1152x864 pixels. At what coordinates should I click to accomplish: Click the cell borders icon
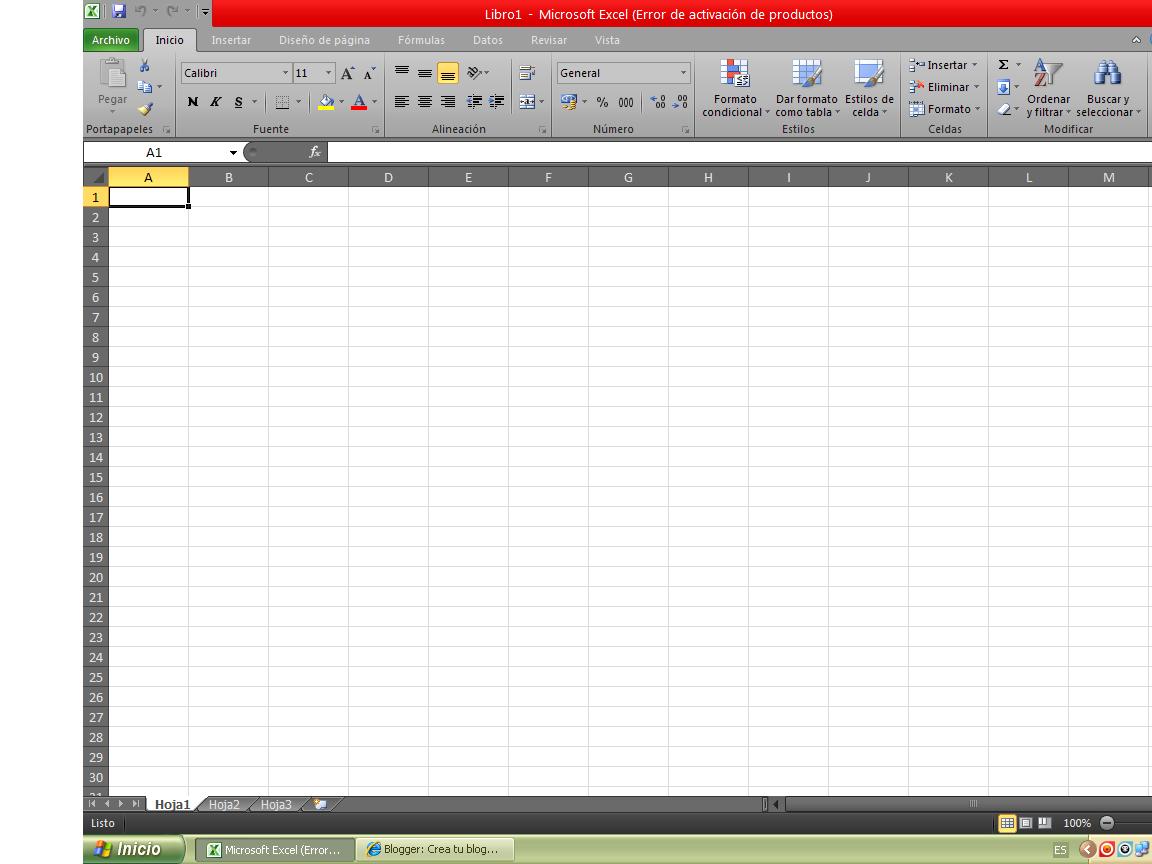click(x=282, y=102)
